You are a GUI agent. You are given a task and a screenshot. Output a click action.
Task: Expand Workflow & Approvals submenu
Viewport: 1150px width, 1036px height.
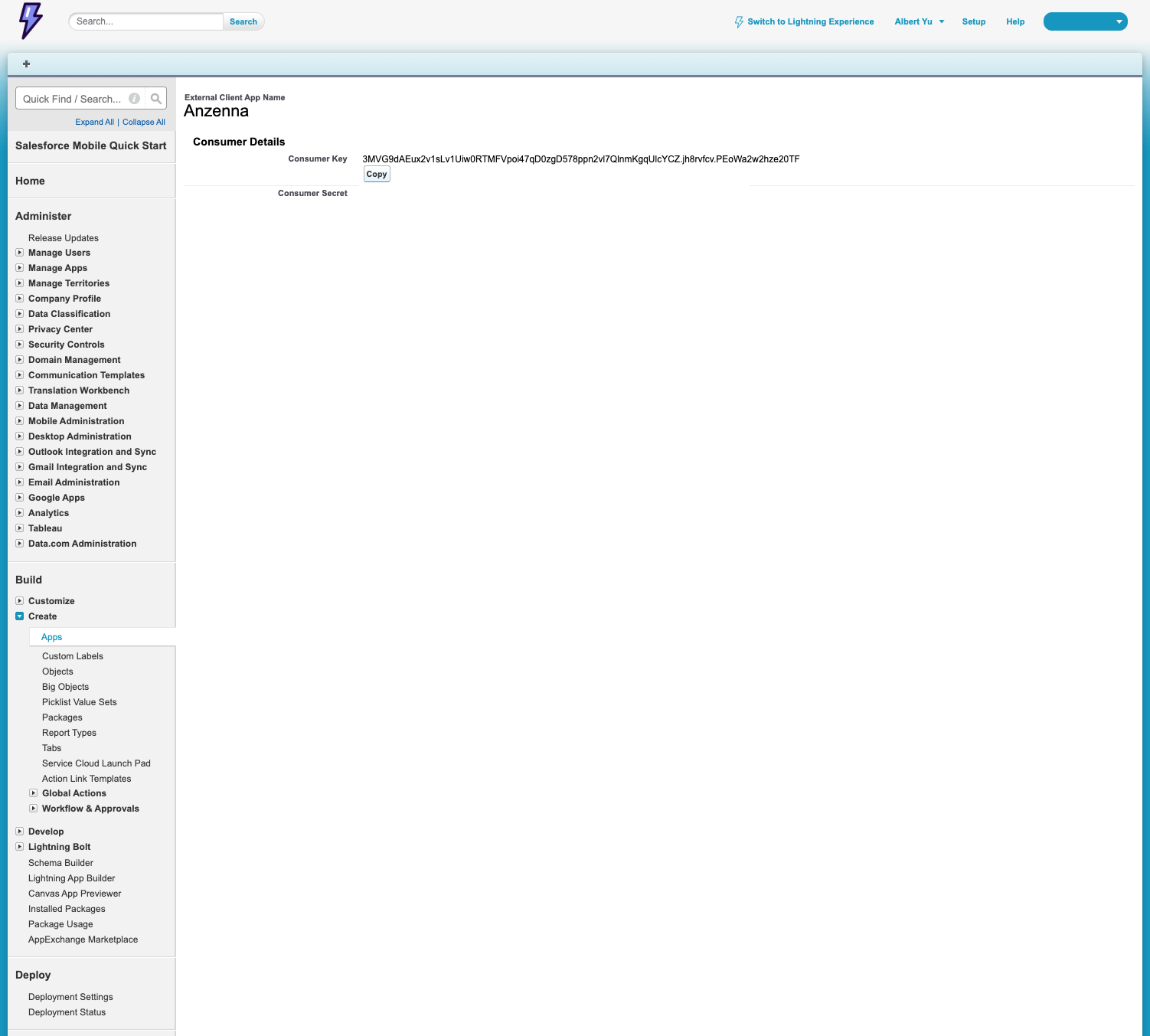[x=34, y=809]
